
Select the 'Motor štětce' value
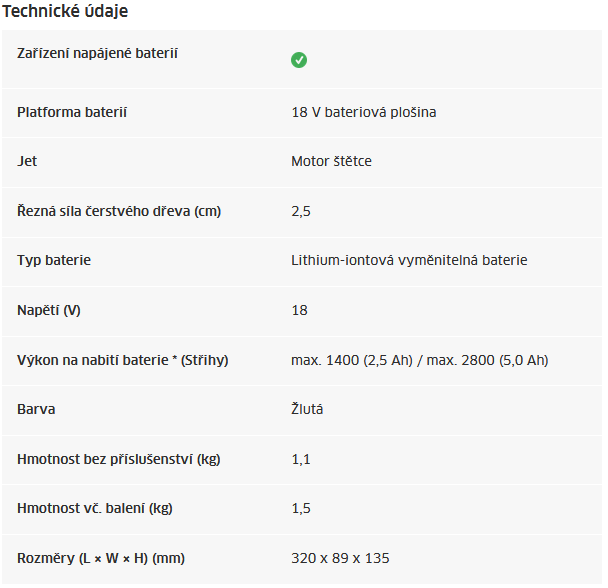tap(331, 161)
